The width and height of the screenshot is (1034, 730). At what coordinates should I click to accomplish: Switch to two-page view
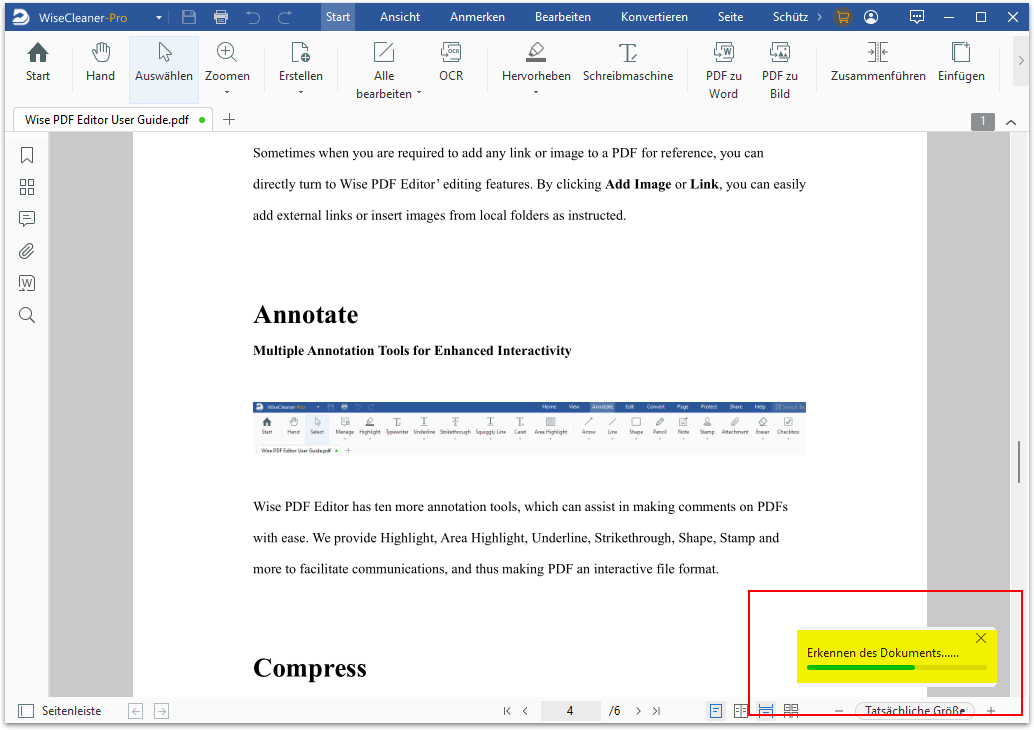coord(741,711)
